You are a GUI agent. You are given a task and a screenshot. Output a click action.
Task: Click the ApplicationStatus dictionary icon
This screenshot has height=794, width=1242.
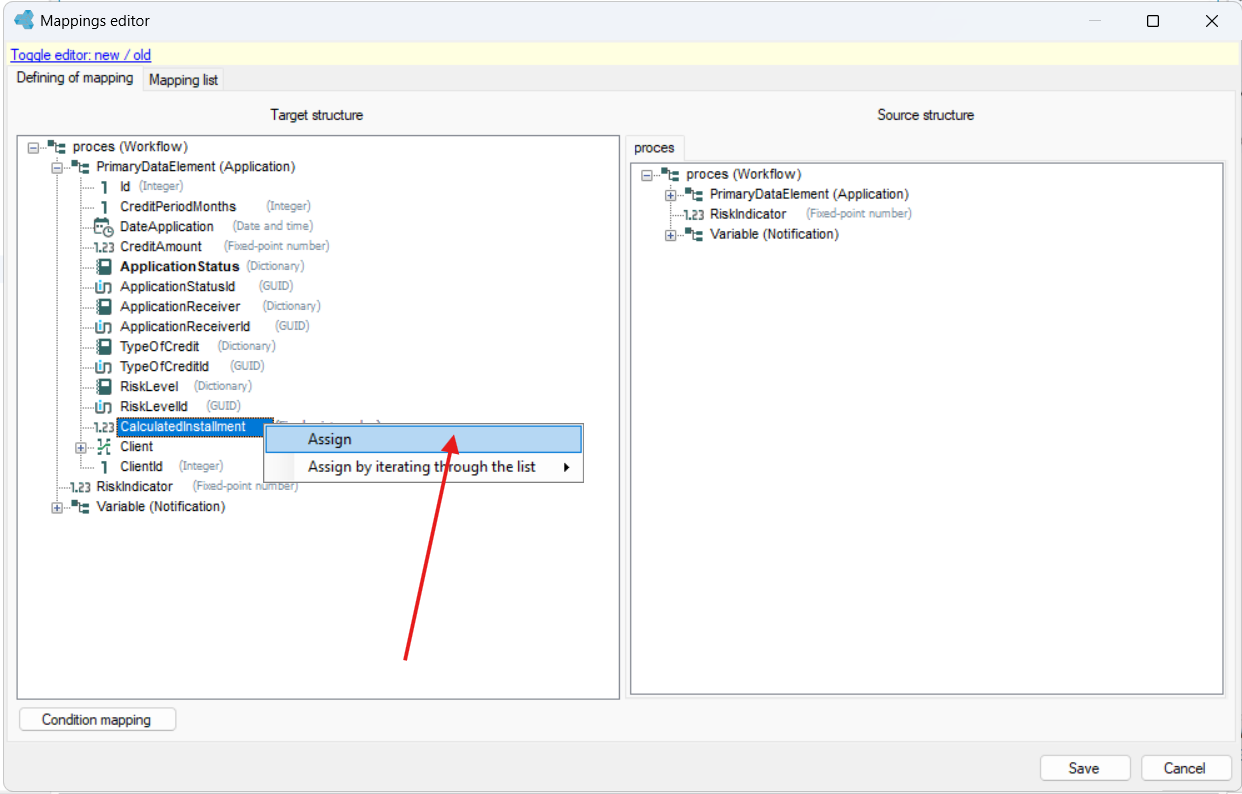tap(103, 267)
